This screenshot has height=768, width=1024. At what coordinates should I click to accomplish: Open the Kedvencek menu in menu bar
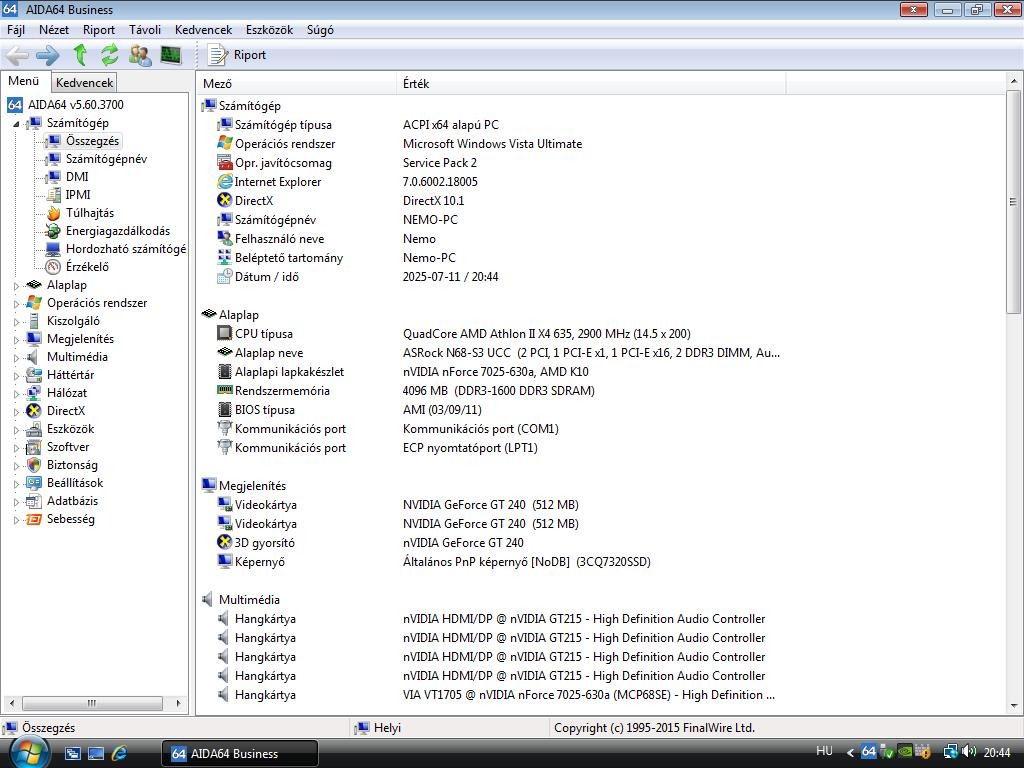coord(203,30)
